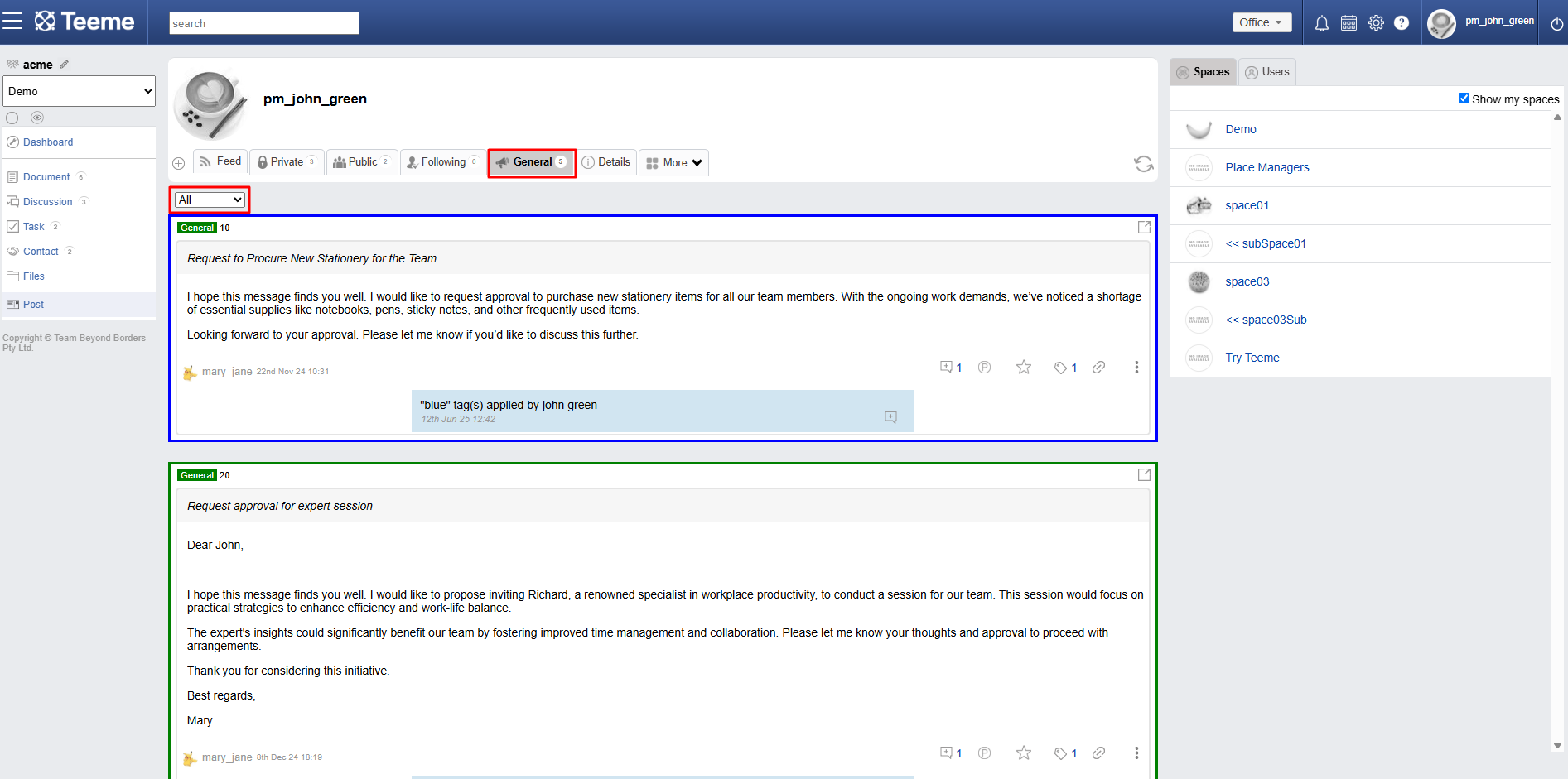Open the subSpace01 link

1266,243
